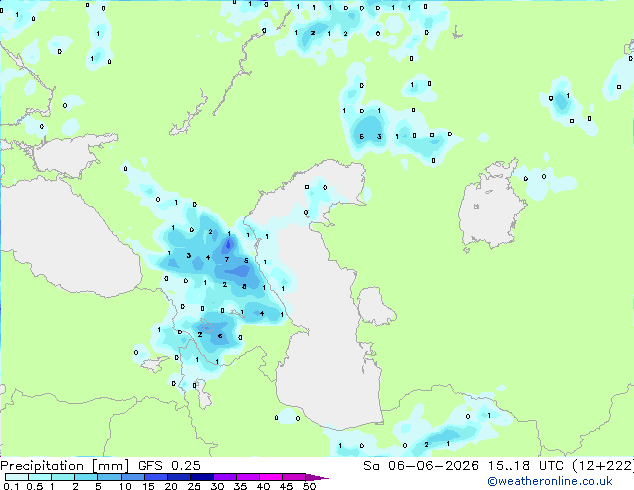Click the "25" legend scale label
Screen dimensions: 634x490
194,486
